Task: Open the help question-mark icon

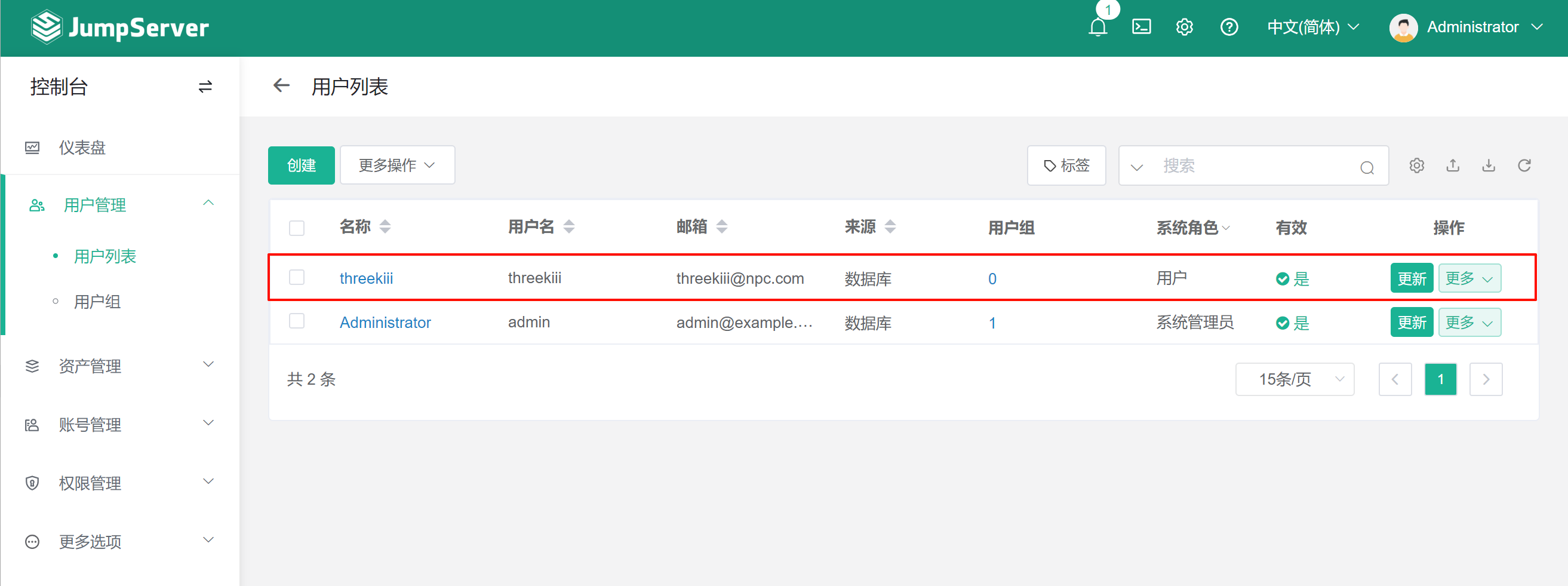Action: click(x=1228, y=27)
